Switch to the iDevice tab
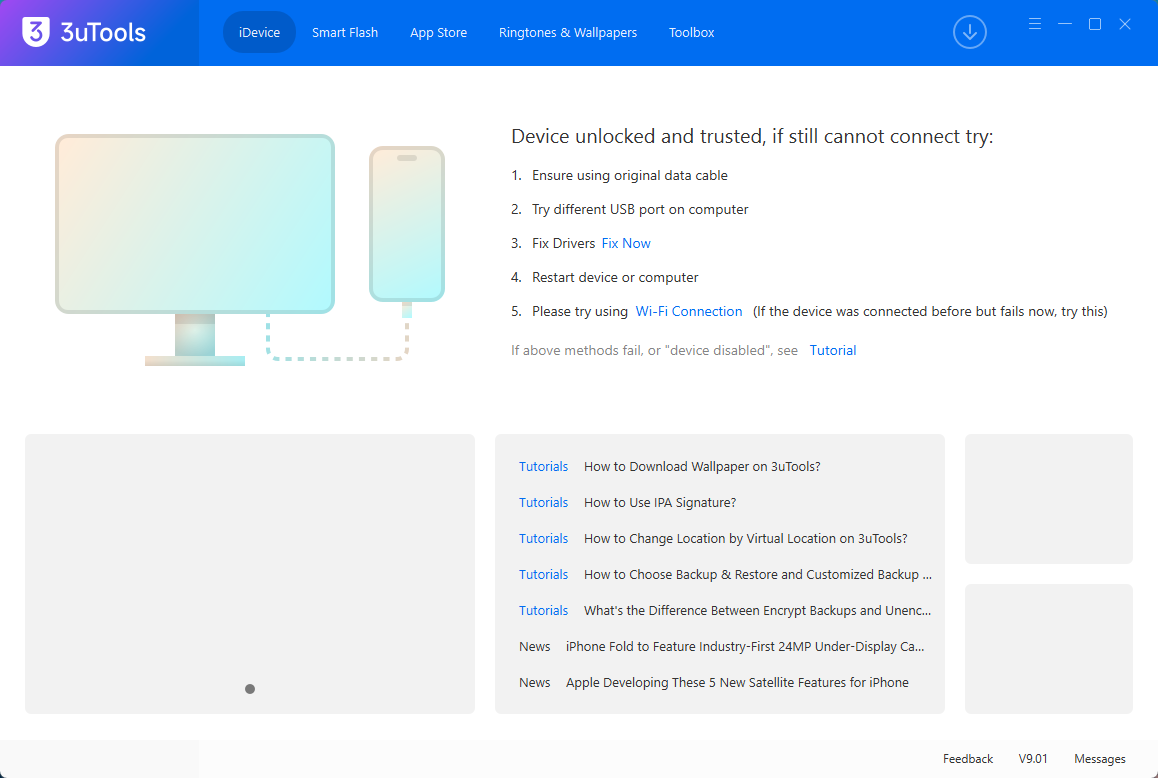Screen dimensions: 1158x778 pyautogui.click(x=259, y=33)
